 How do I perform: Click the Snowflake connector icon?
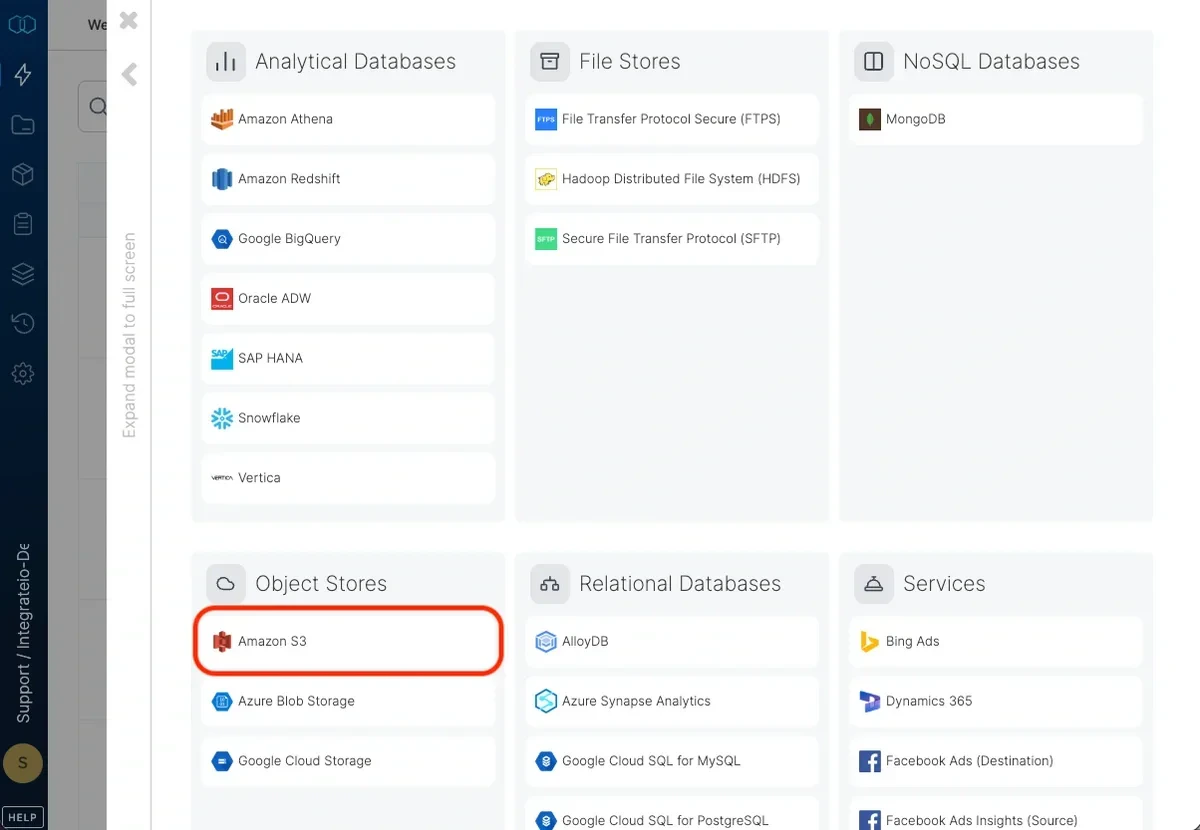click(221, 417)
